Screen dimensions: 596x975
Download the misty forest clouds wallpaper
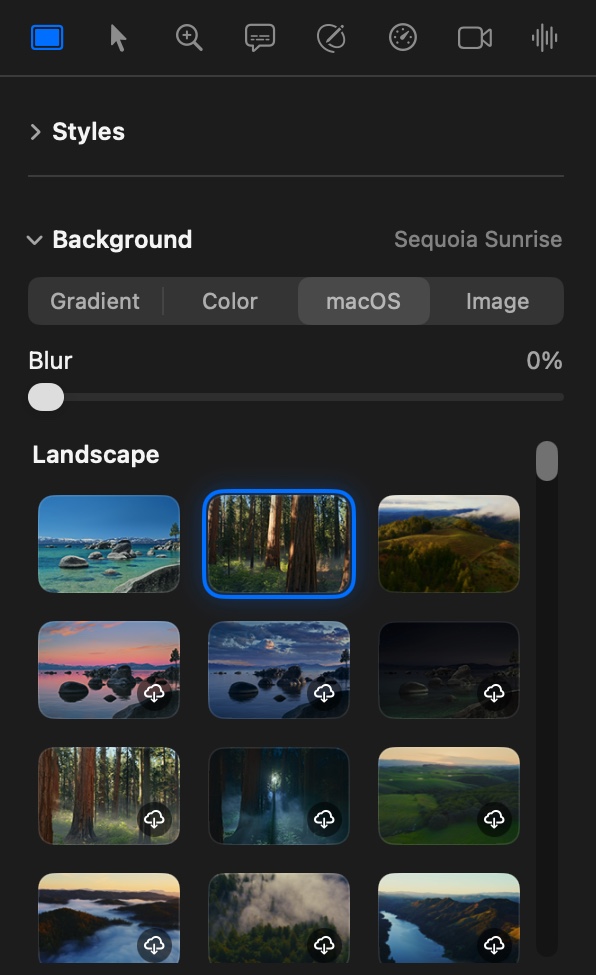324,945
